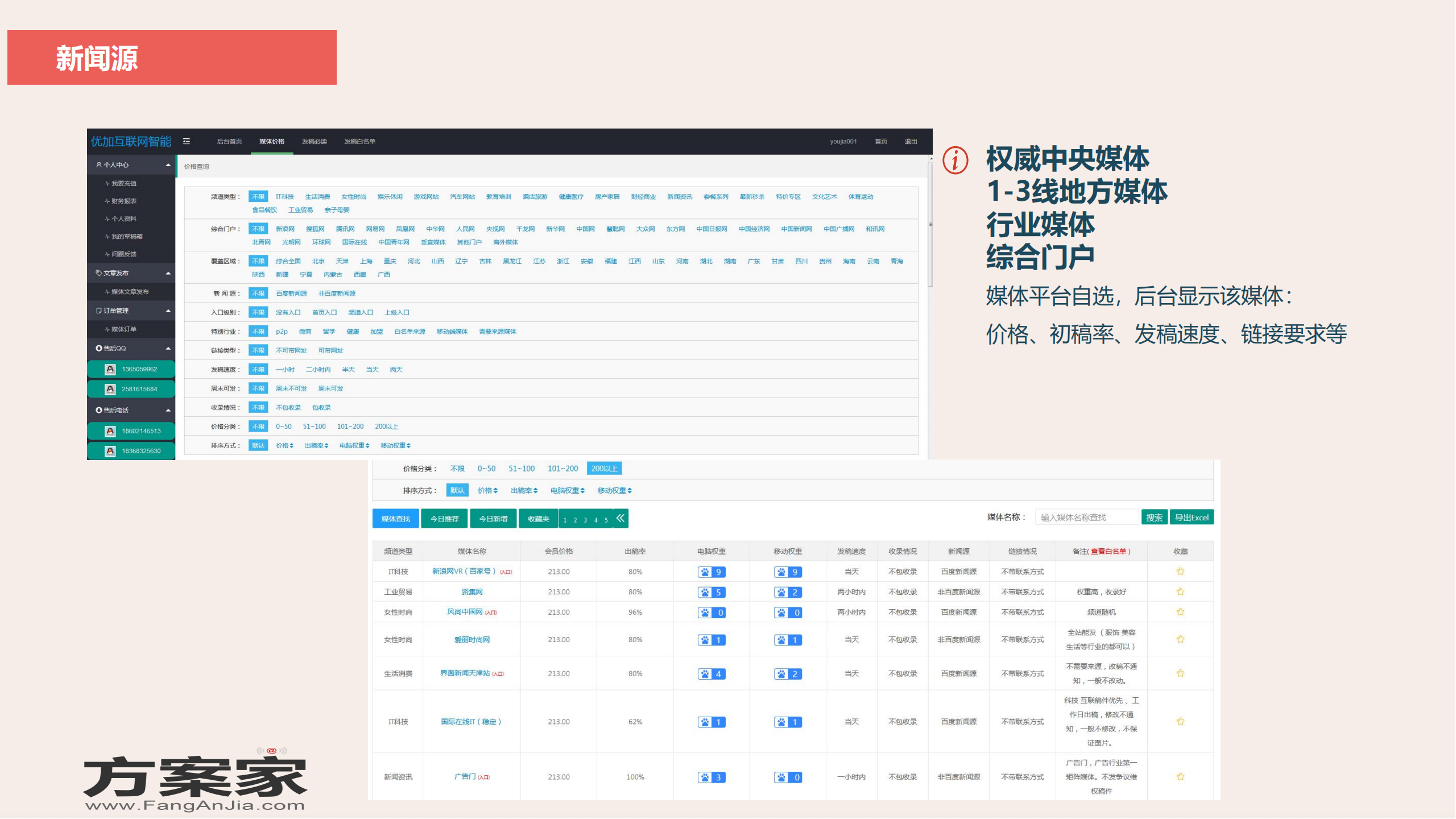
Task: Select 包收录 under 收录情况
Action: (x=321, y=408)
